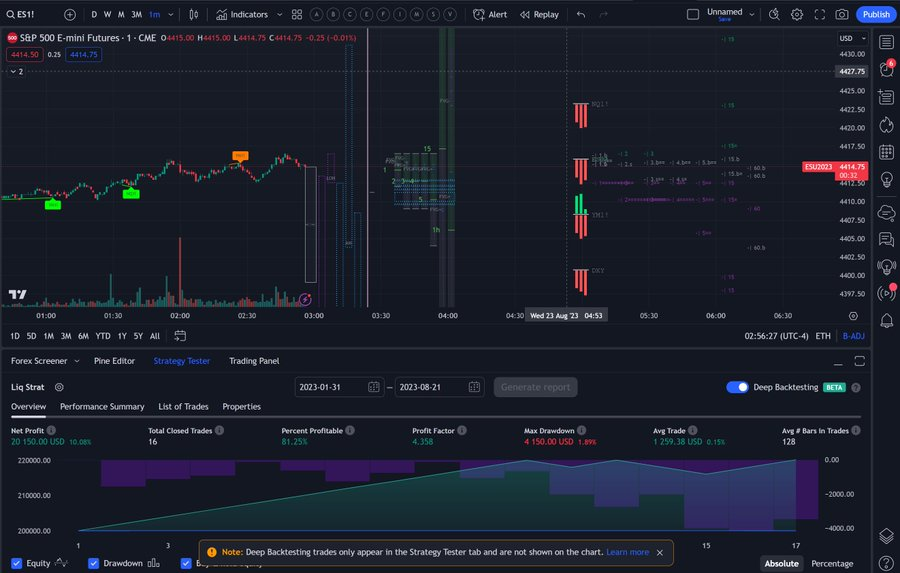Open the hotlists flame icon
Screen dimensions: 900x573
[x=886, y=125]
